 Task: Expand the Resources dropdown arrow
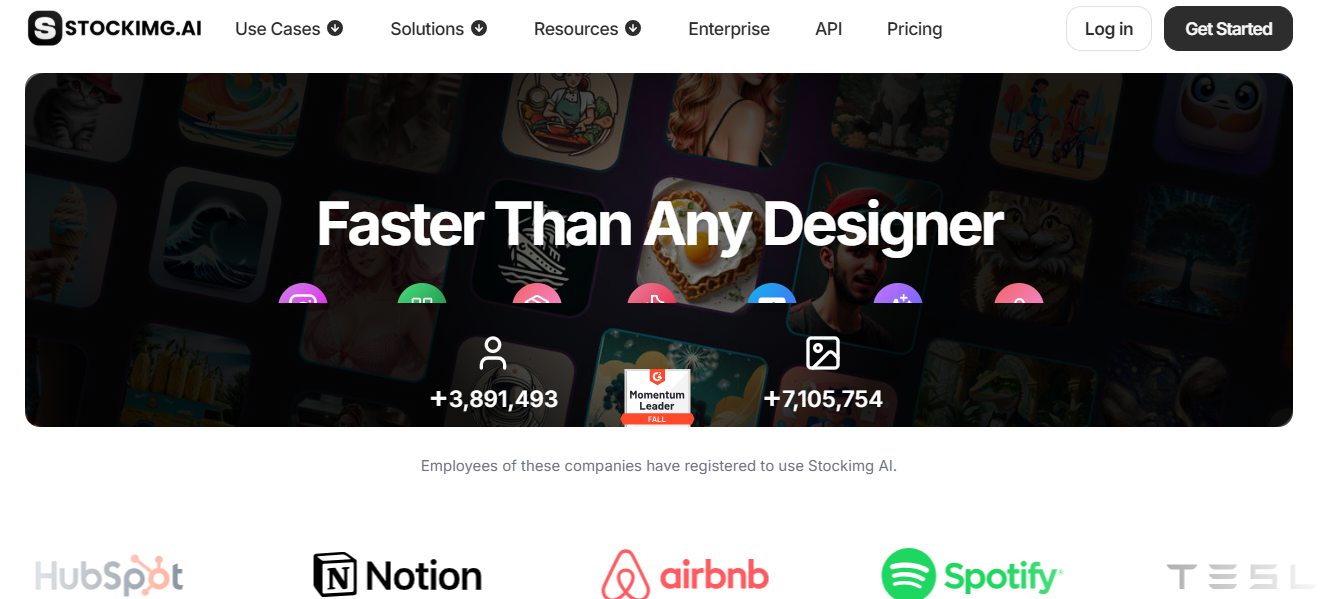(x=633, y=29)
